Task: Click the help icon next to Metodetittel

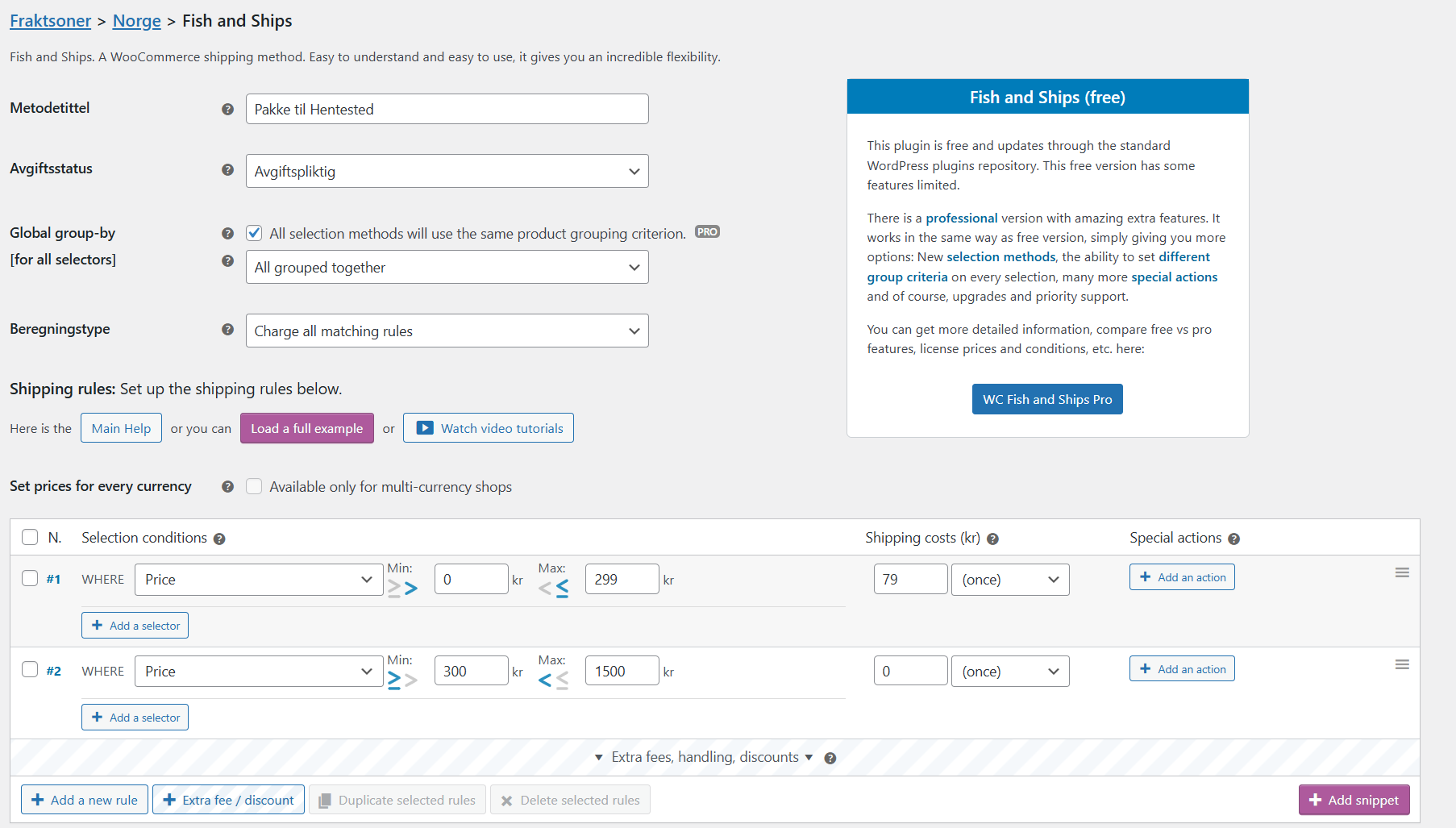Action: pyautogui.click(x=228, y=109)
